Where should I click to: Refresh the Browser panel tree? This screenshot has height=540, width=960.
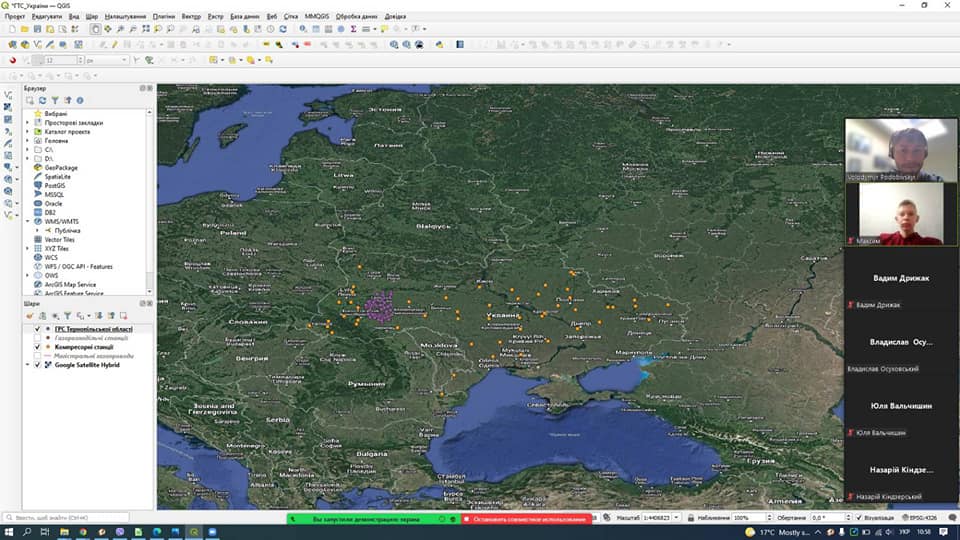click(x=42, y=100)
